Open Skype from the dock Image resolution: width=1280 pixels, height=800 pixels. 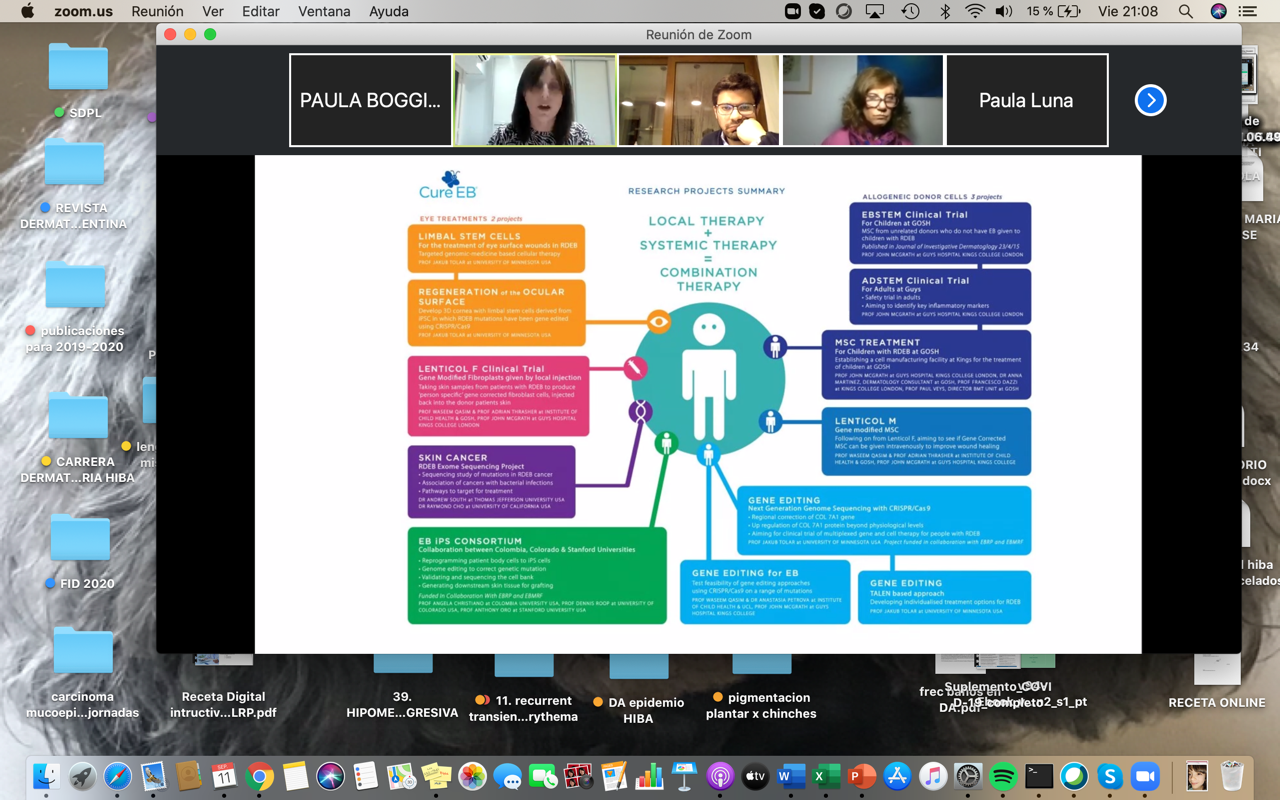1109,776
